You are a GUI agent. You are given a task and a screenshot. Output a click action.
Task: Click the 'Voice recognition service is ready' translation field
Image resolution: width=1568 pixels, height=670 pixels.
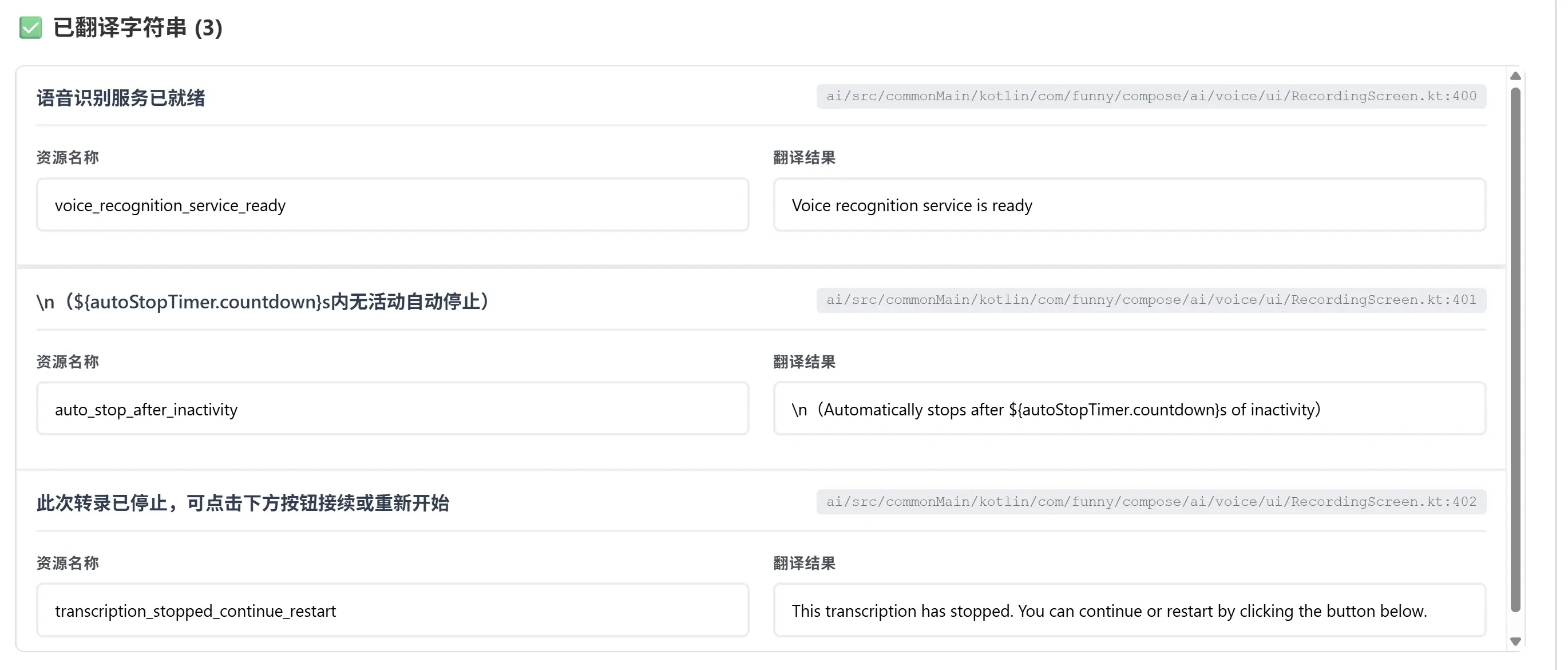(1130, 205)
